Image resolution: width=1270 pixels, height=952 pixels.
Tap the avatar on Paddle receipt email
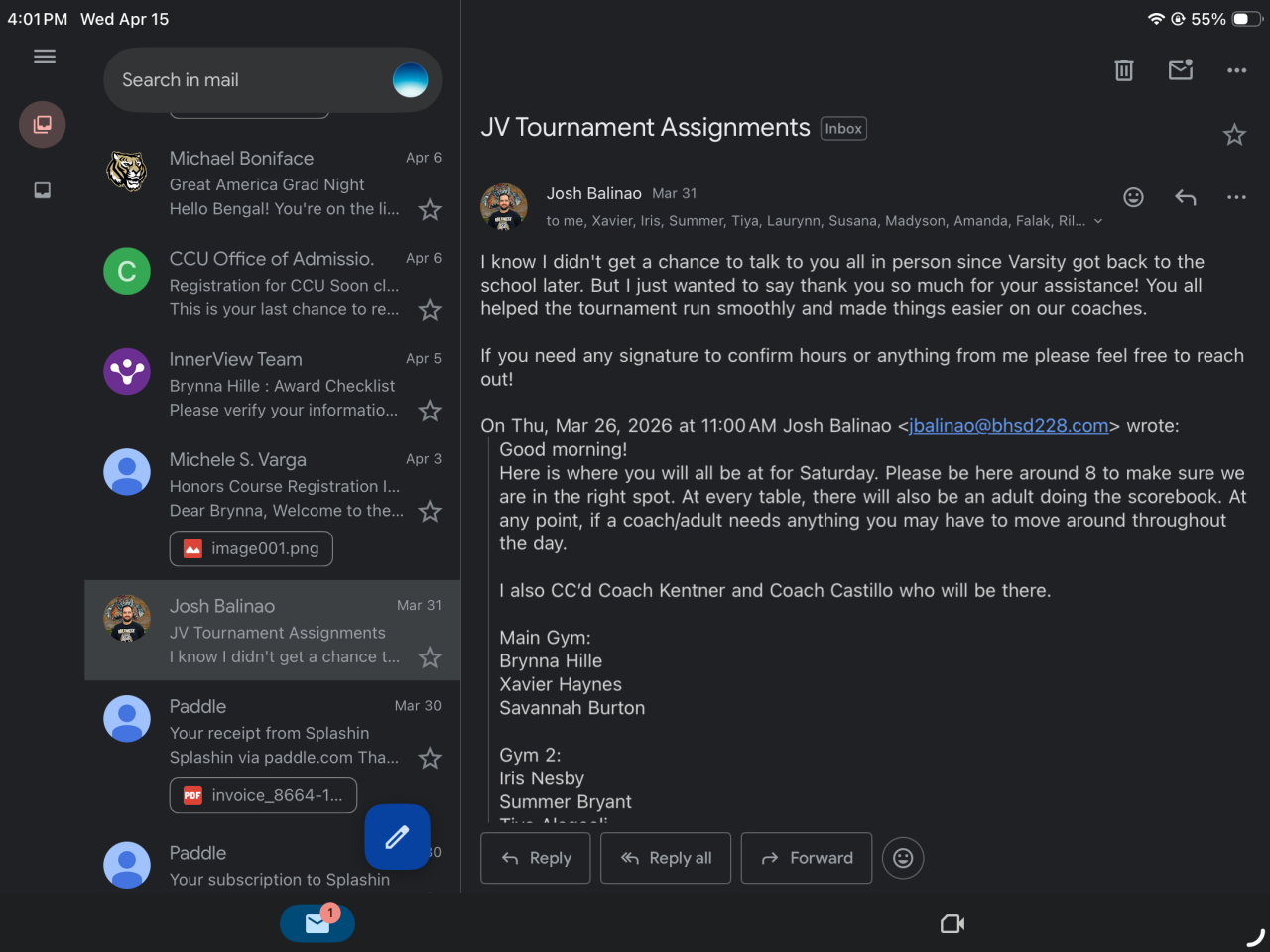[127, 718]
